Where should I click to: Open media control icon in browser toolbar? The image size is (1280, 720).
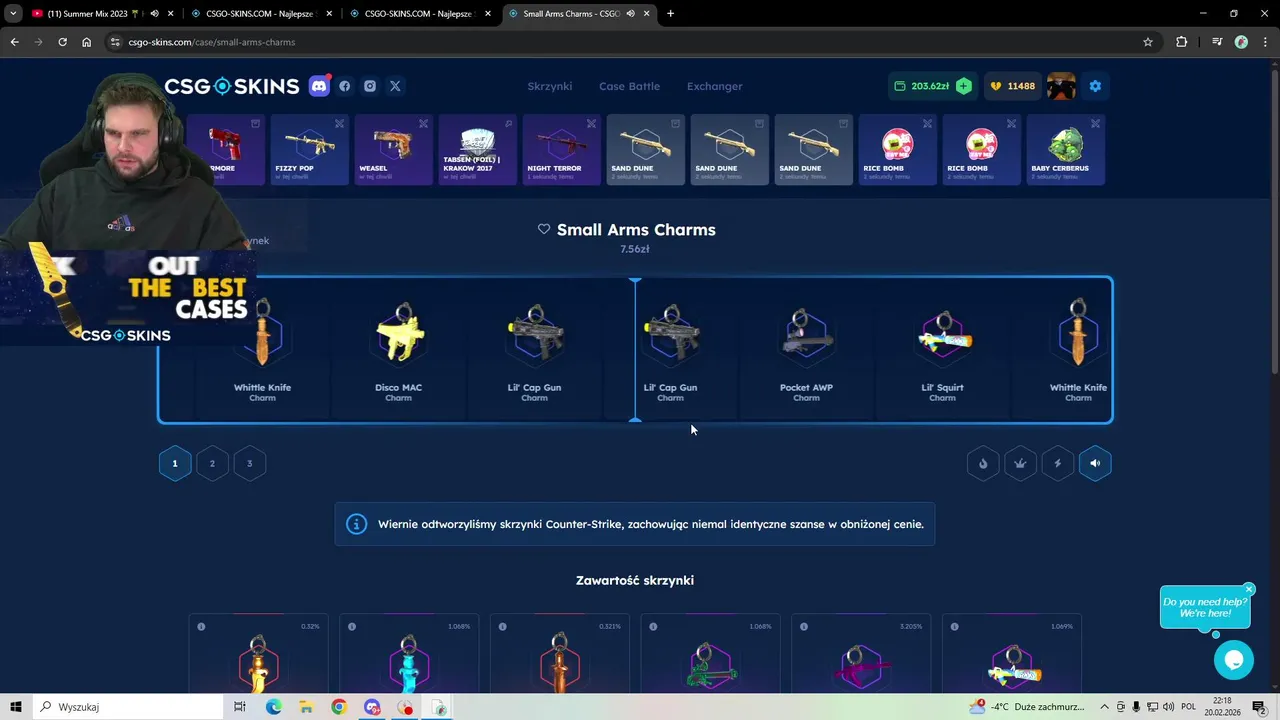(x=1217, y=42)
